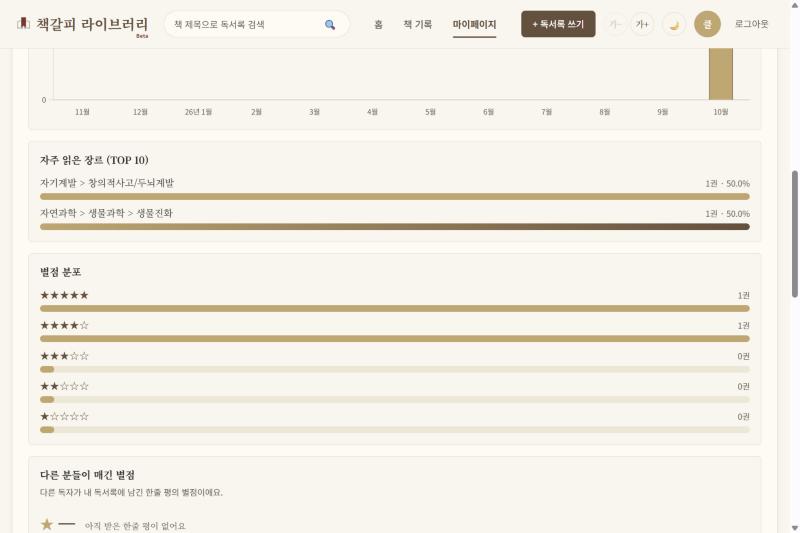Go to 홈 menu

pos(378,24)
